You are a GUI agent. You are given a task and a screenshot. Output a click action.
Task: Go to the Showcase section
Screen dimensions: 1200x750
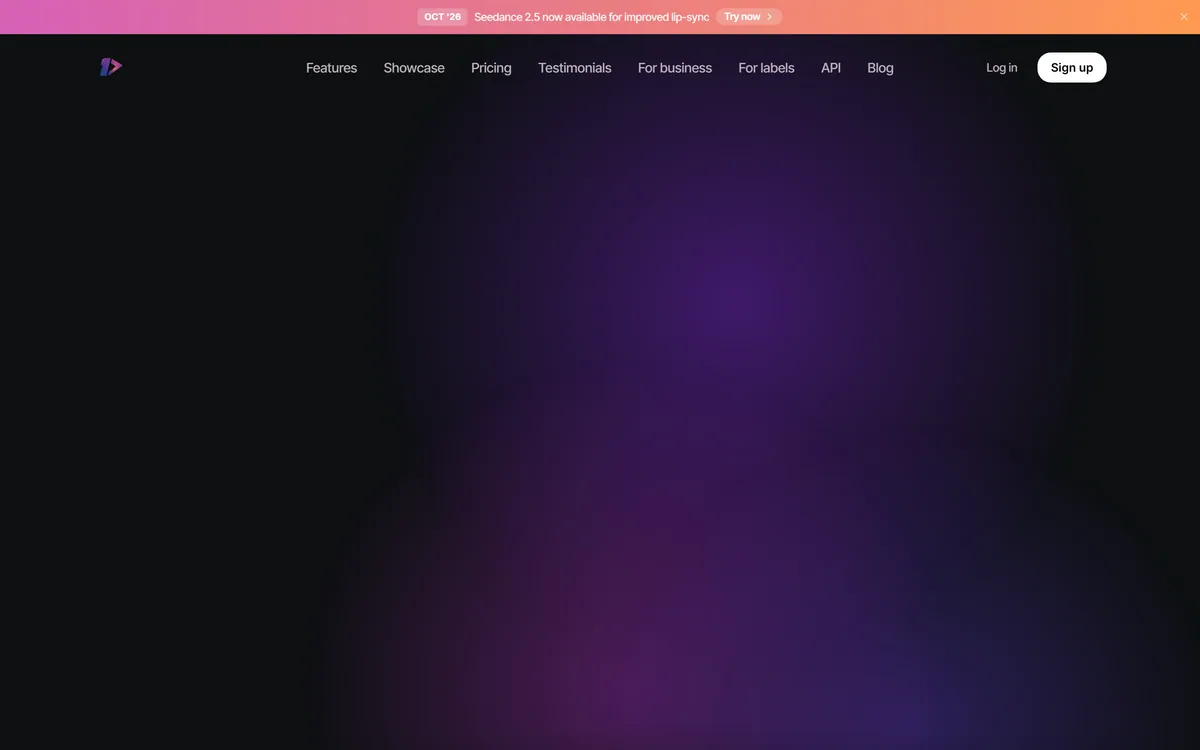(414, 68)
